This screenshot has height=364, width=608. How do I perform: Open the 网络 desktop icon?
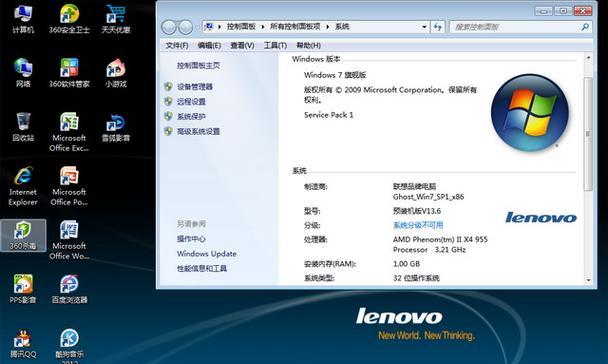pyautogui.click(x=23, y=72)
